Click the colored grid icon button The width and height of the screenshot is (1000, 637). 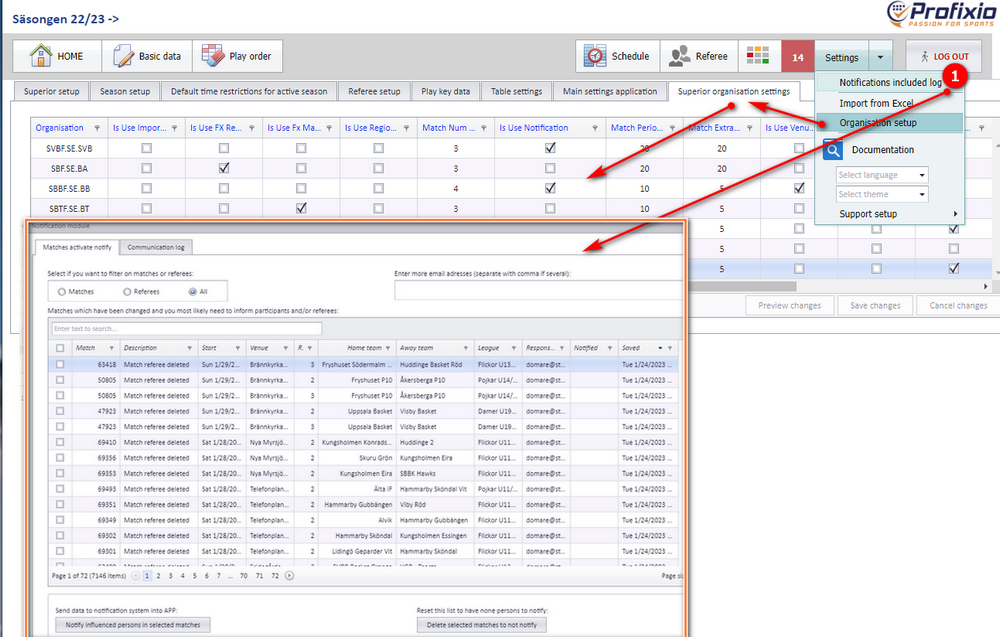758,56
